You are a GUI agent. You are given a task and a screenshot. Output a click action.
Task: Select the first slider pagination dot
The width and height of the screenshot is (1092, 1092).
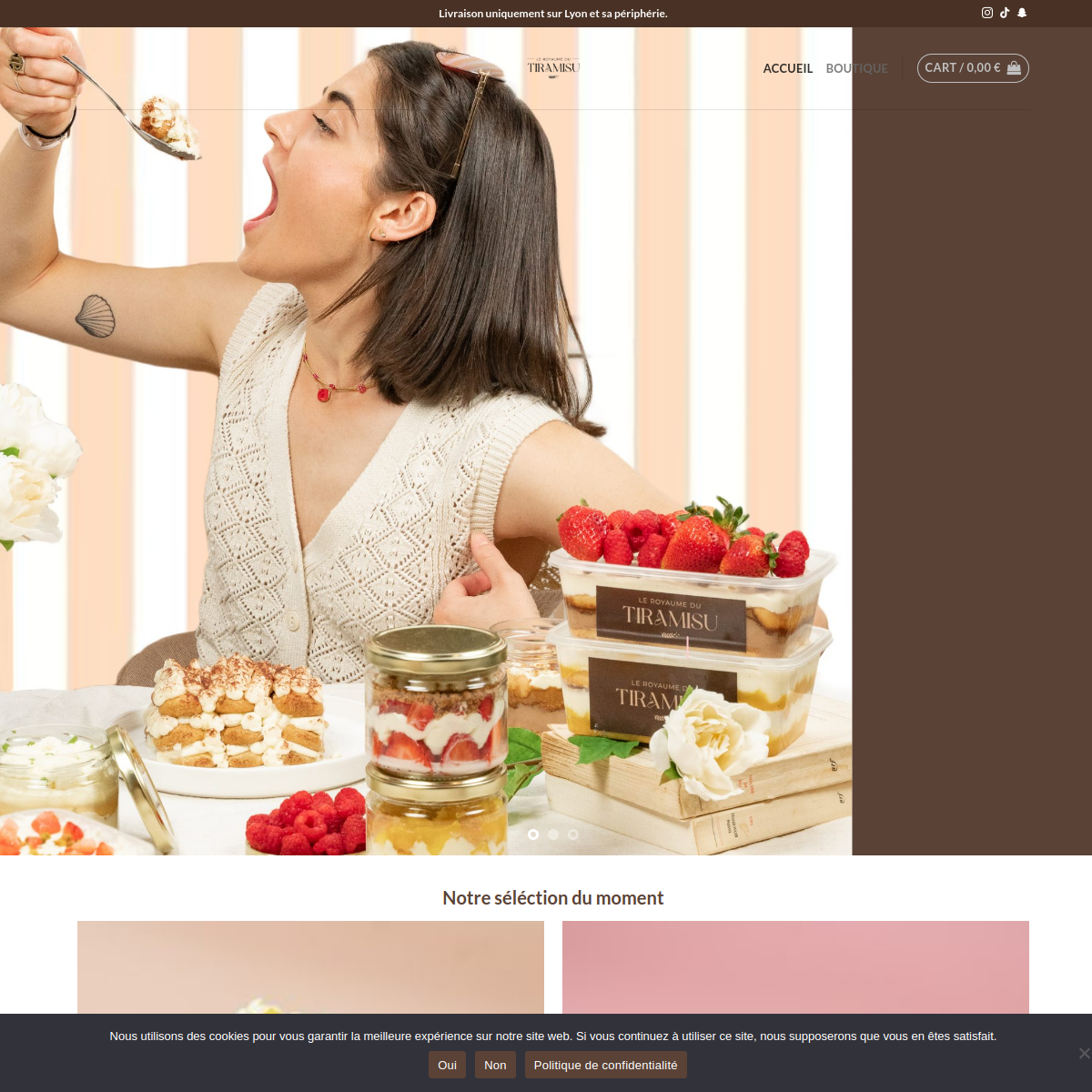click(x=533, y=834)
